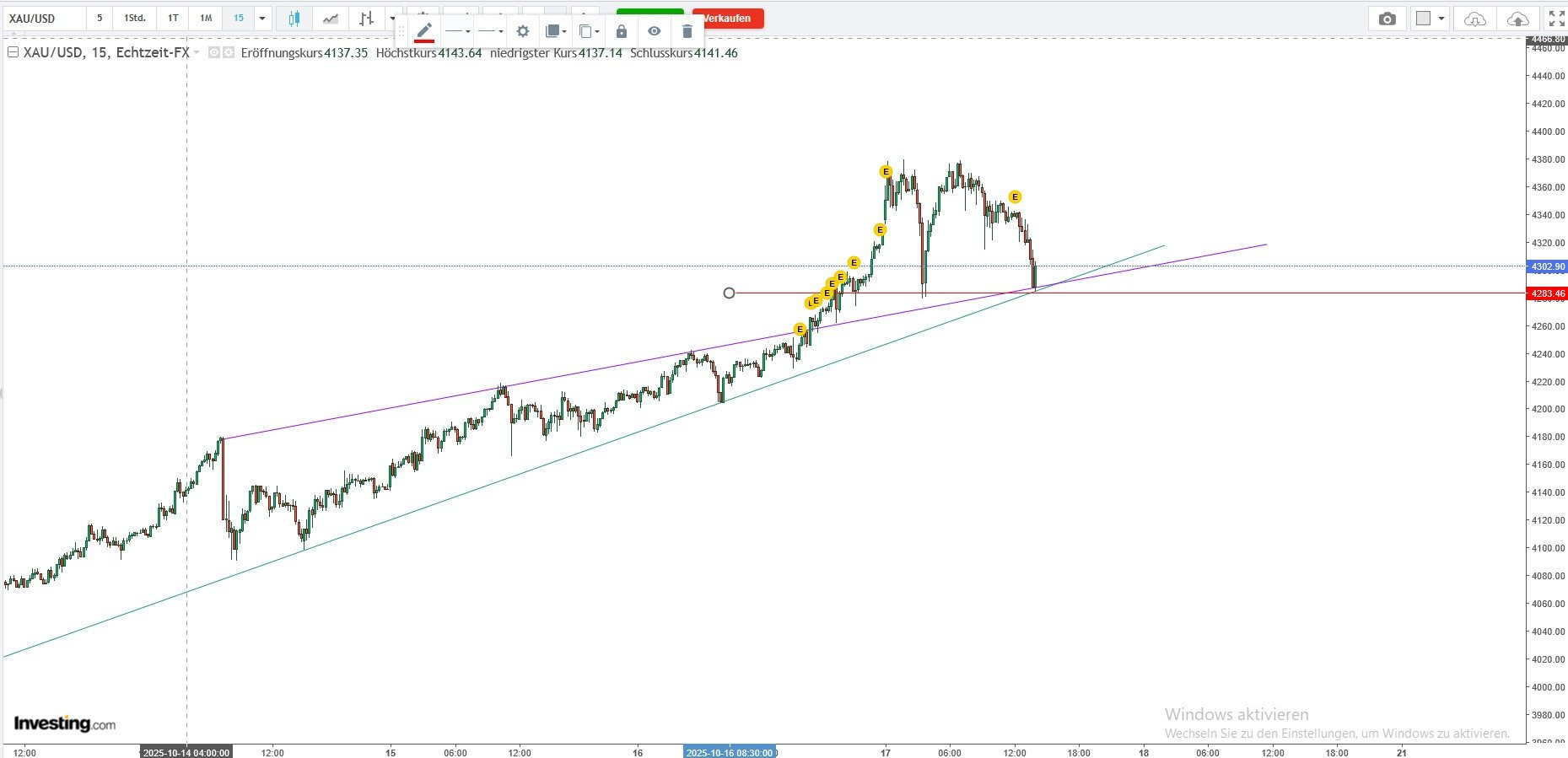This screenshot has height=758, width=1568.
Task: Open the first line style dropdown
Action: point(458,31)
